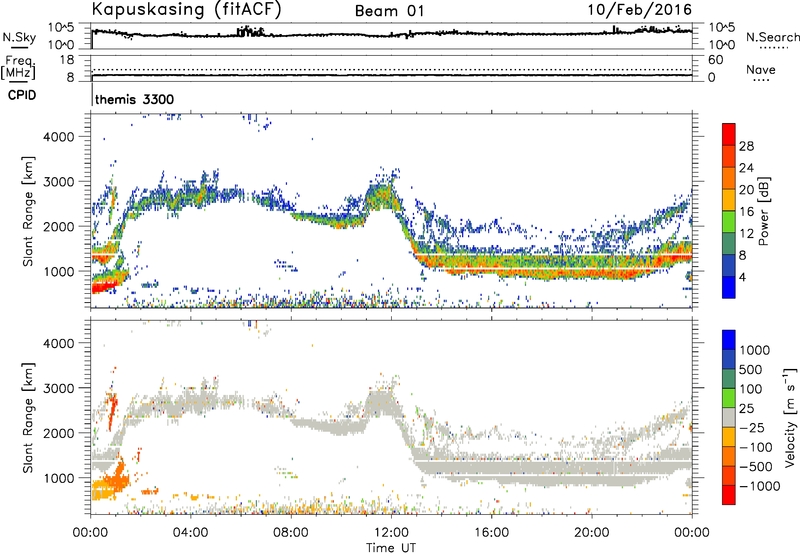800x554 pixels.
Task: Click the 'Slant Range [km]' label of the velocity panel
Action: pyautogui.click(x=28, y=417)
